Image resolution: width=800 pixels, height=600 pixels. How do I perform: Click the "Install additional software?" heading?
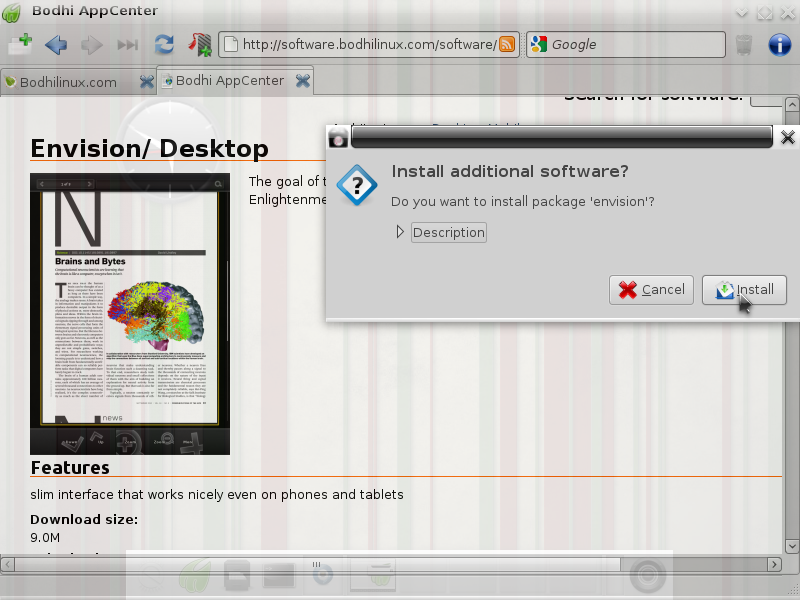click(x=510, y=171)
